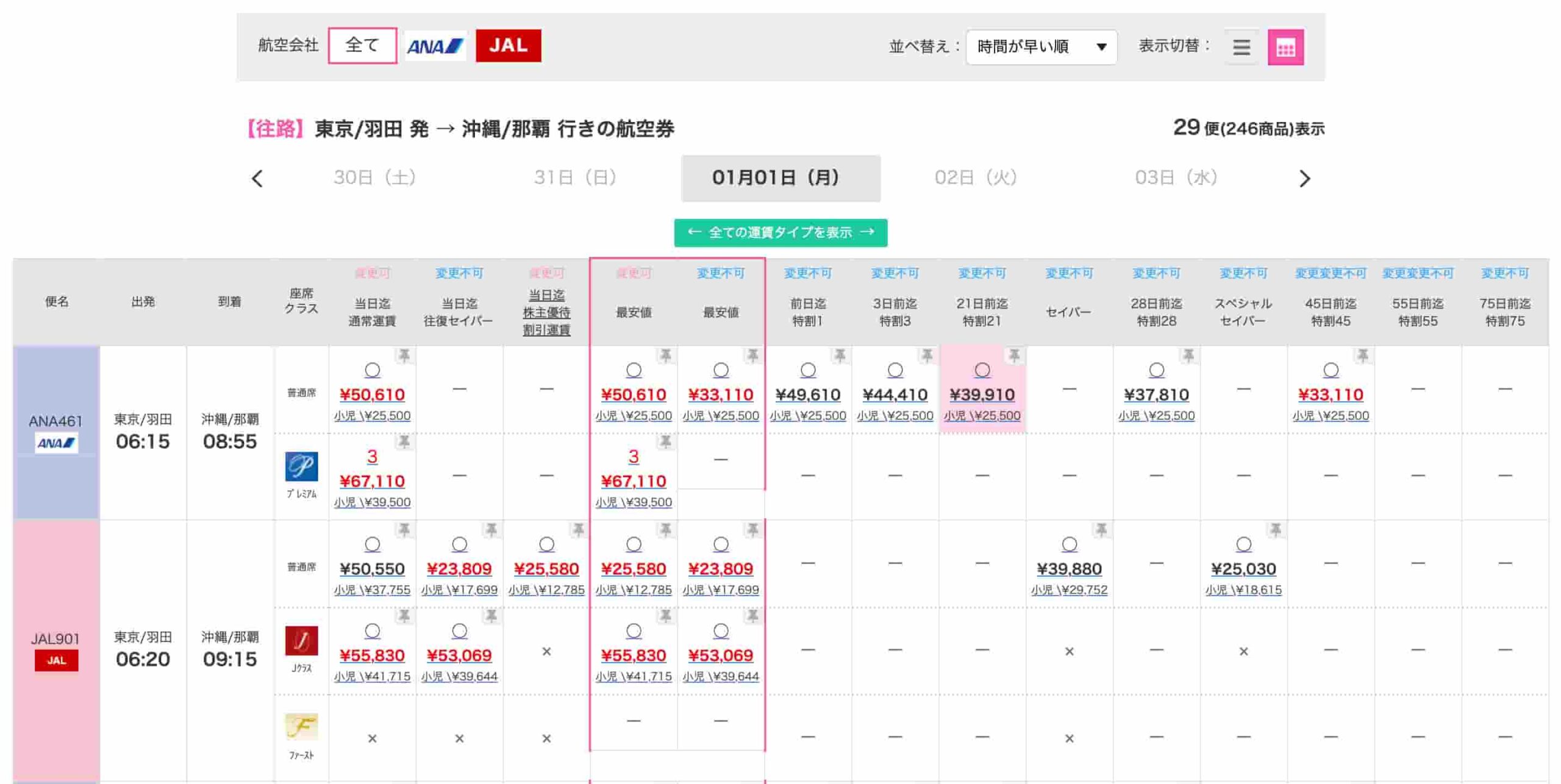Pin JAL901 ¥23,809 round-trip saver fare

491,530
